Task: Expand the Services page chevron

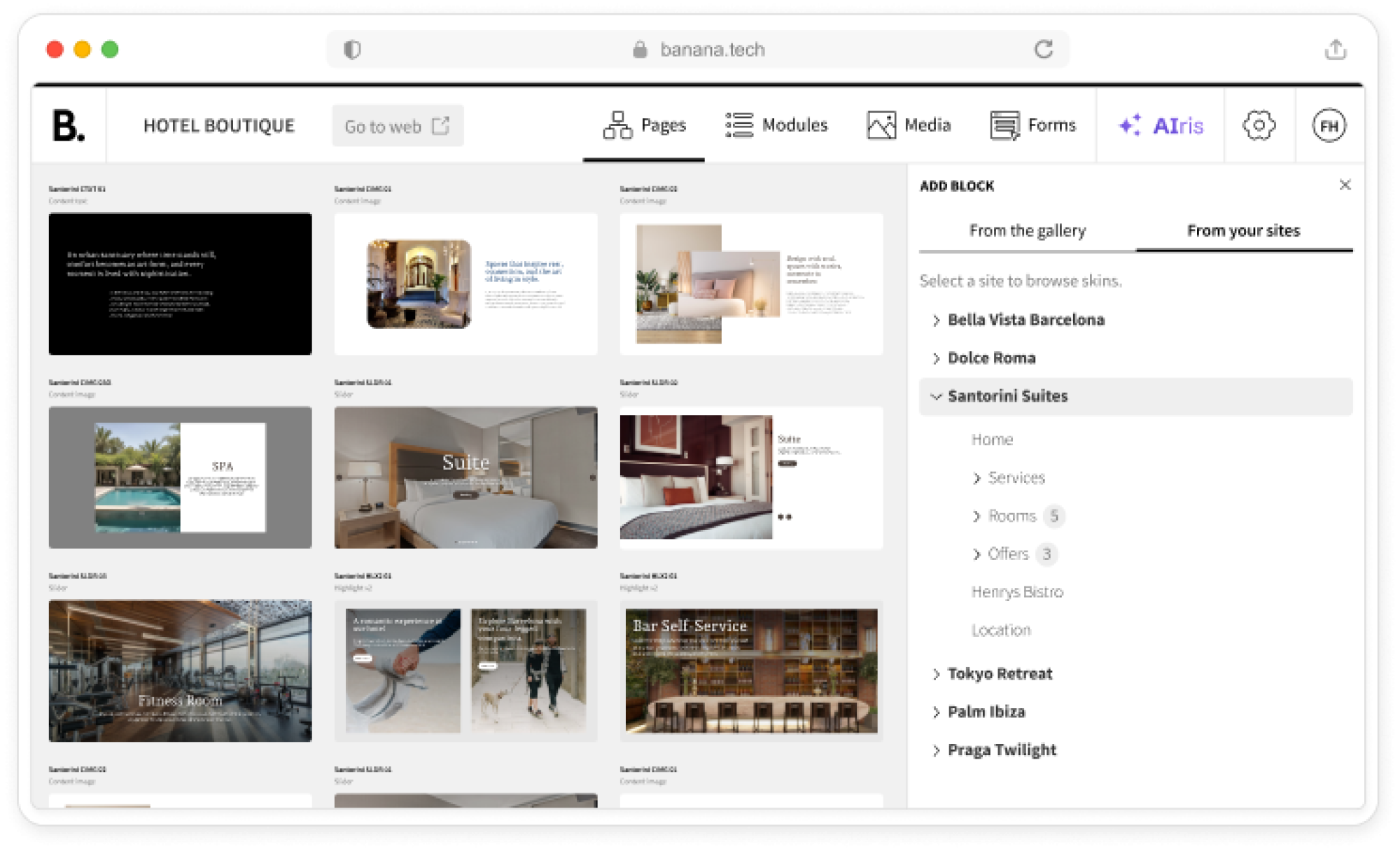Action: click(976, 478)
